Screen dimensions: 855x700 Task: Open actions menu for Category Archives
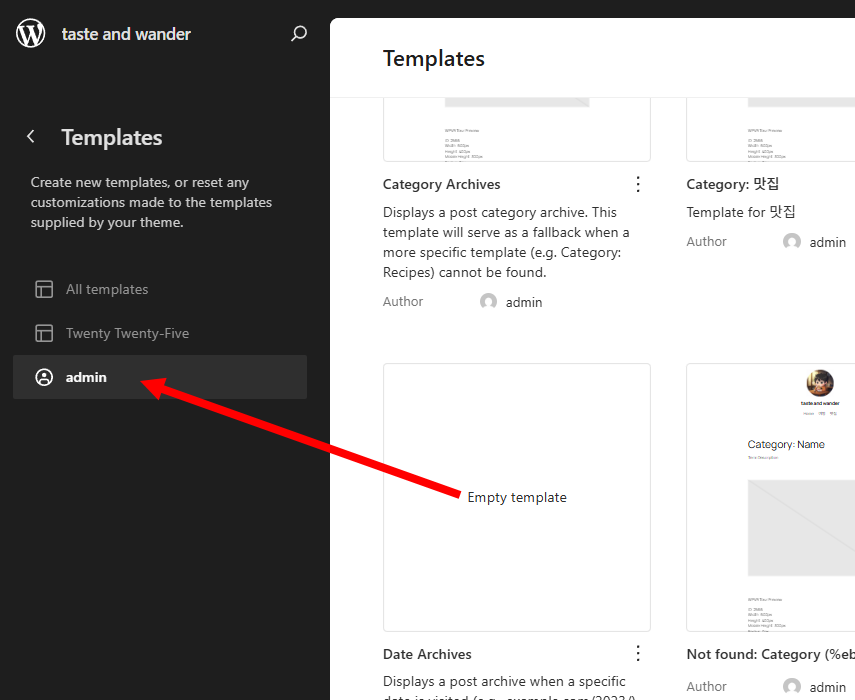click(638, 184)
